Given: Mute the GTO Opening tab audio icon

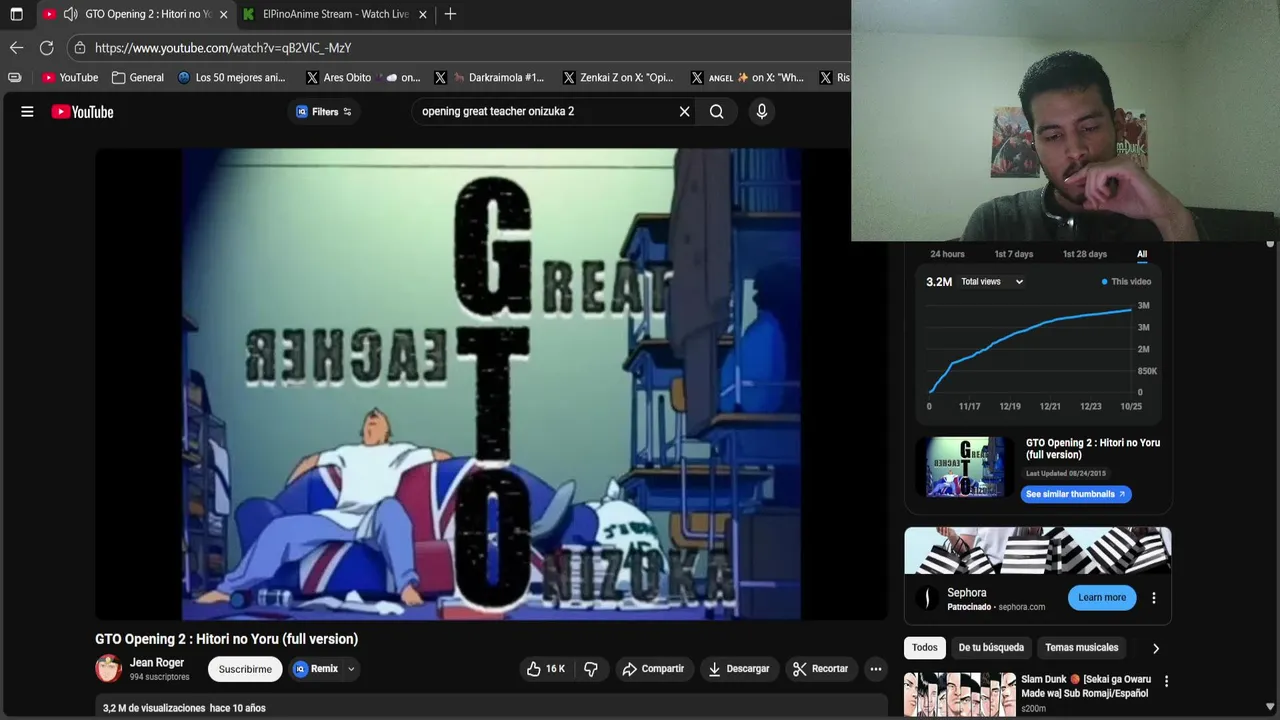Looking at the screenshot, I should (x=70, y=14).
